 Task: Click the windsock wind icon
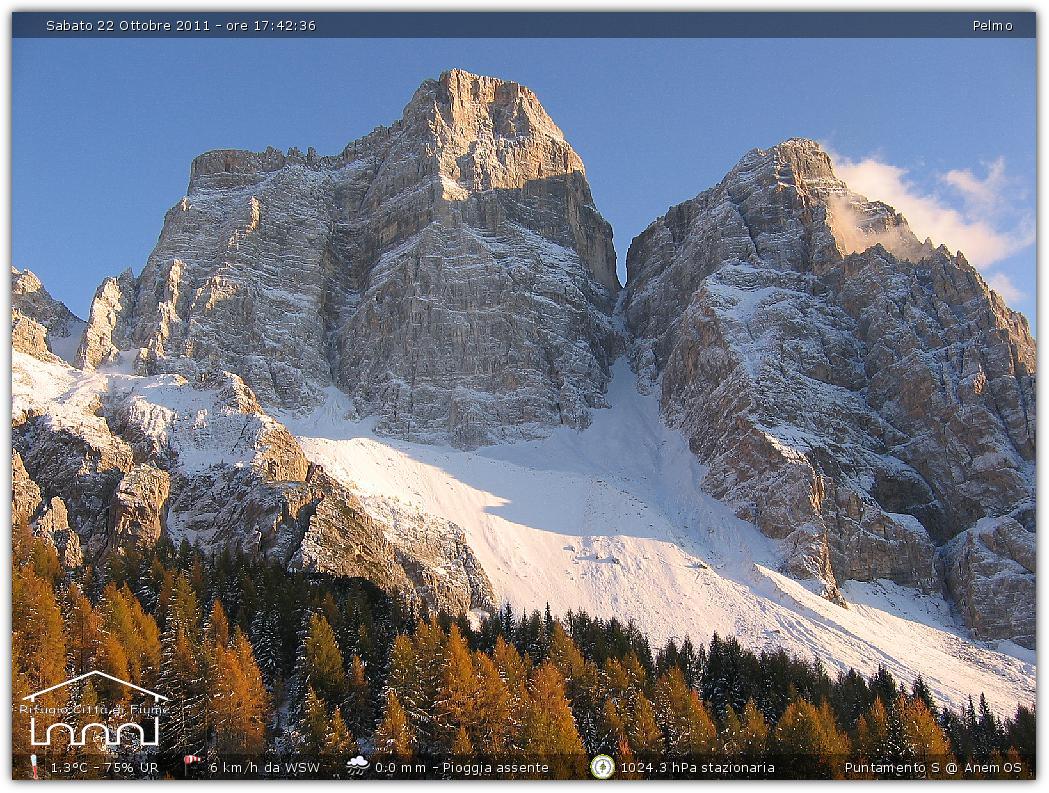192,766
